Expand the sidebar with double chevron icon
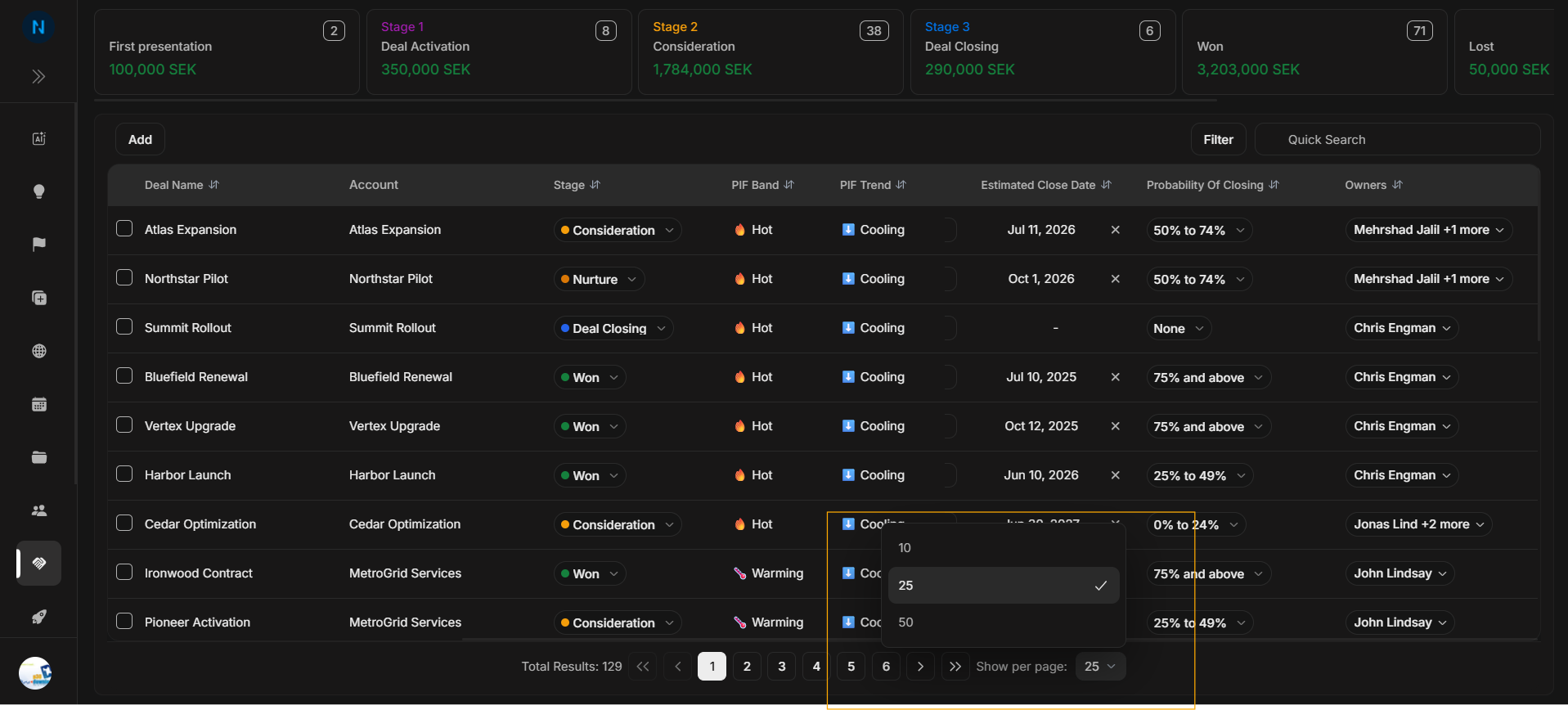 coord(38,77)
